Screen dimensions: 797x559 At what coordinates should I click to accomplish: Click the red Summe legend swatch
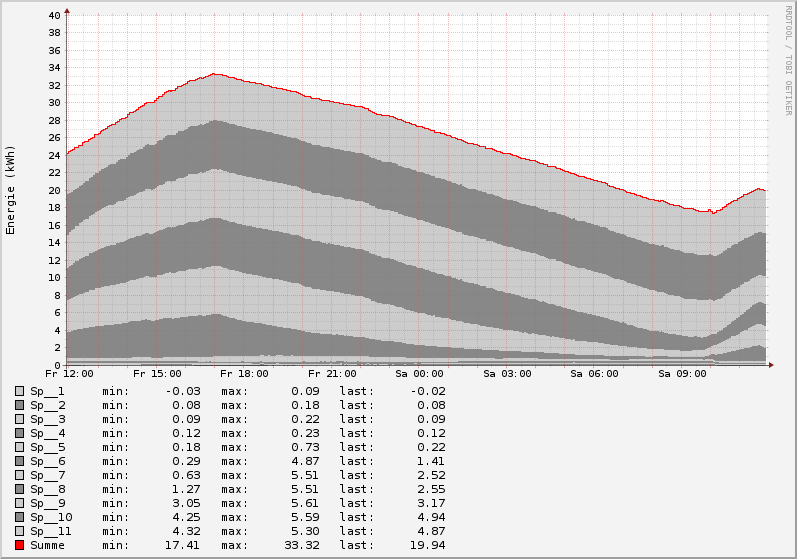20,545
